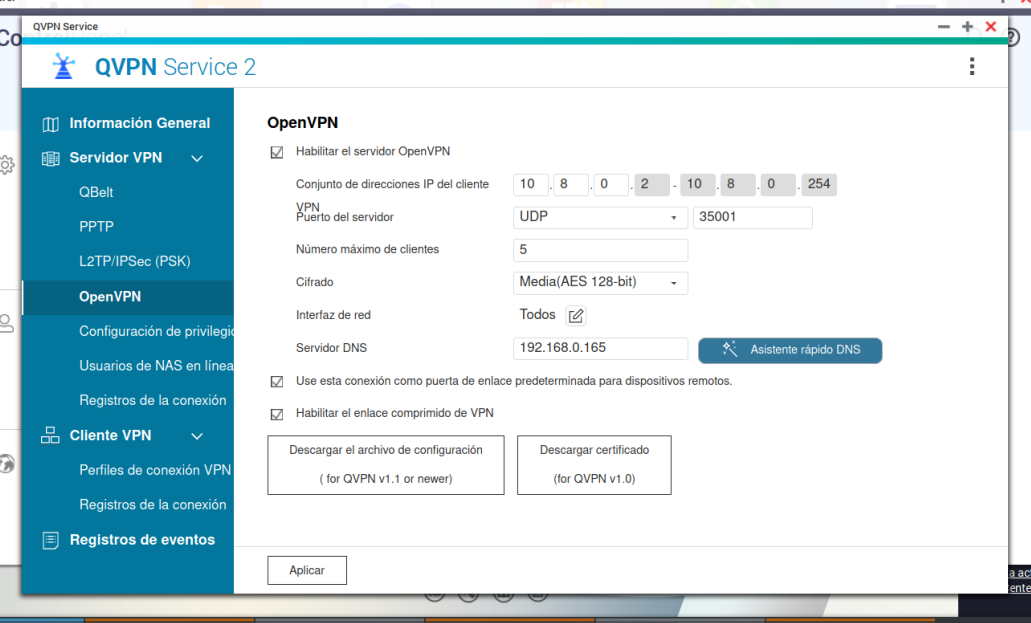Uncheck Habilitar el servidor OpenVPN

(277, 152)
